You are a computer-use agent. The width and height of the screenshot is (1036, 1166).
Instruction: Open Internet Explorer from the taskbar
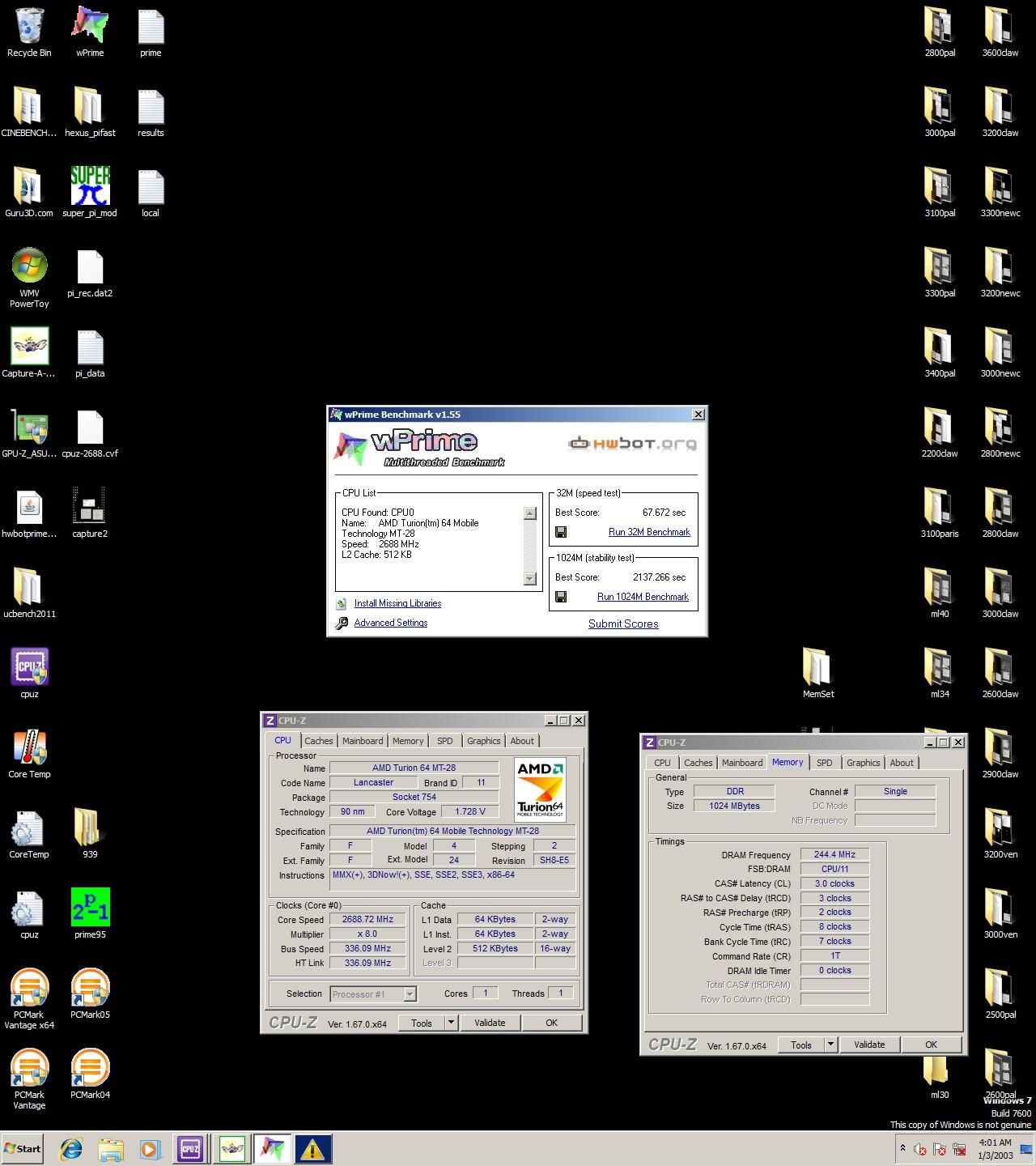click(71, 1148)
